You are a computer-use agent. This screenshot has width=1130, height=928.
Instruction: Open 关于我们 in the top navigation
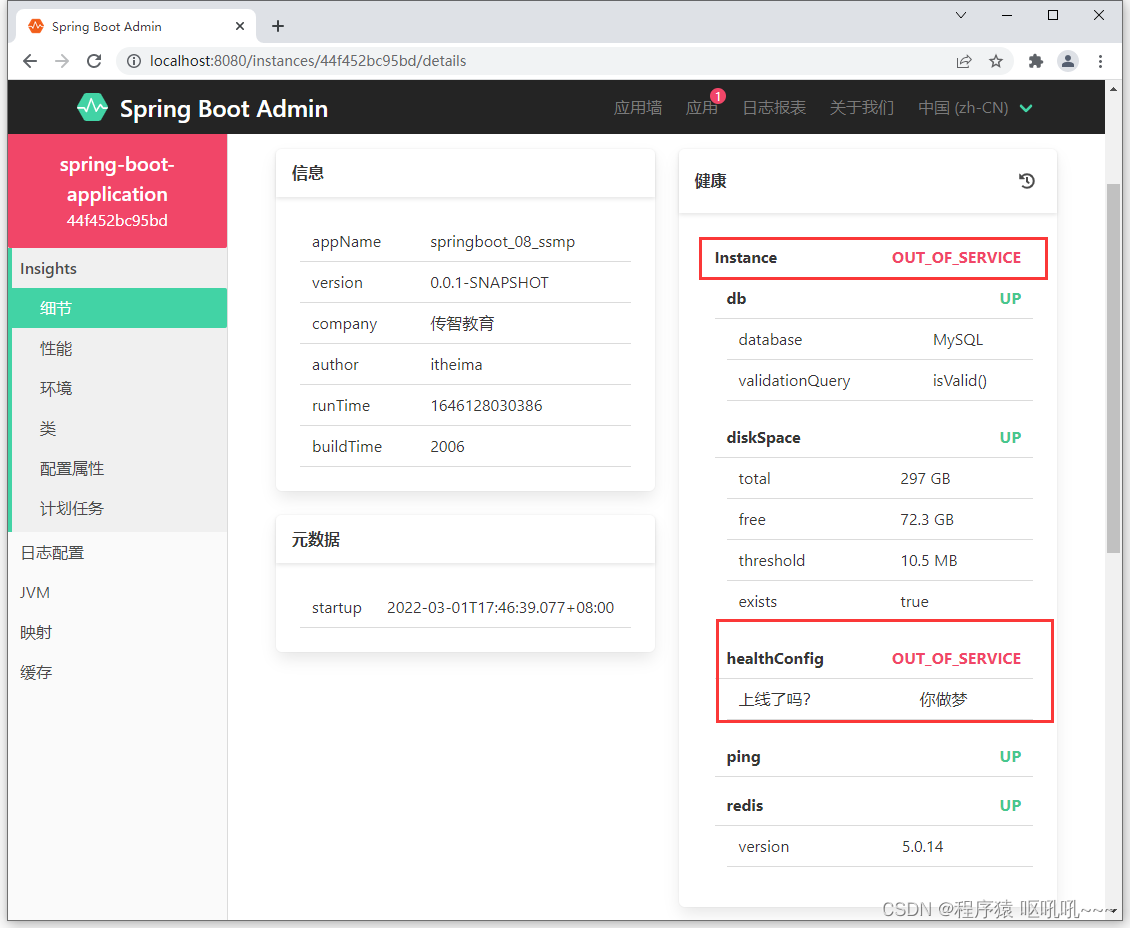coord(862,107)
